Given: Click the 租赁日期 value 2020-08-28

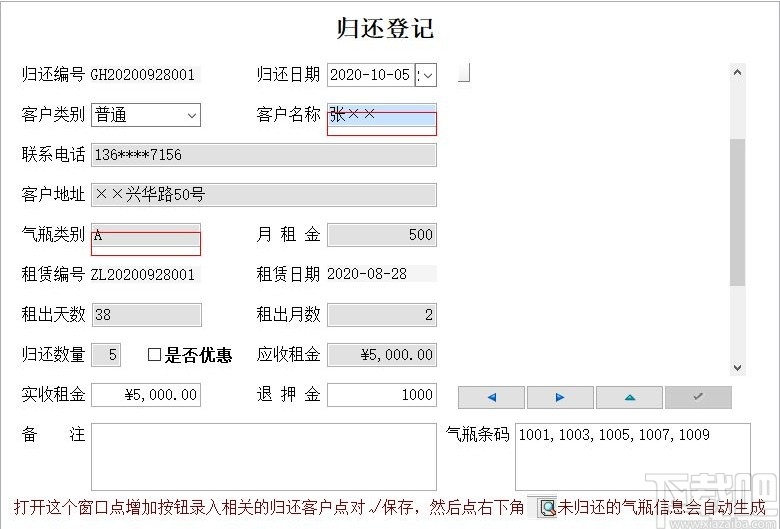Looking at the screenshot, I should tap(367, 274).
